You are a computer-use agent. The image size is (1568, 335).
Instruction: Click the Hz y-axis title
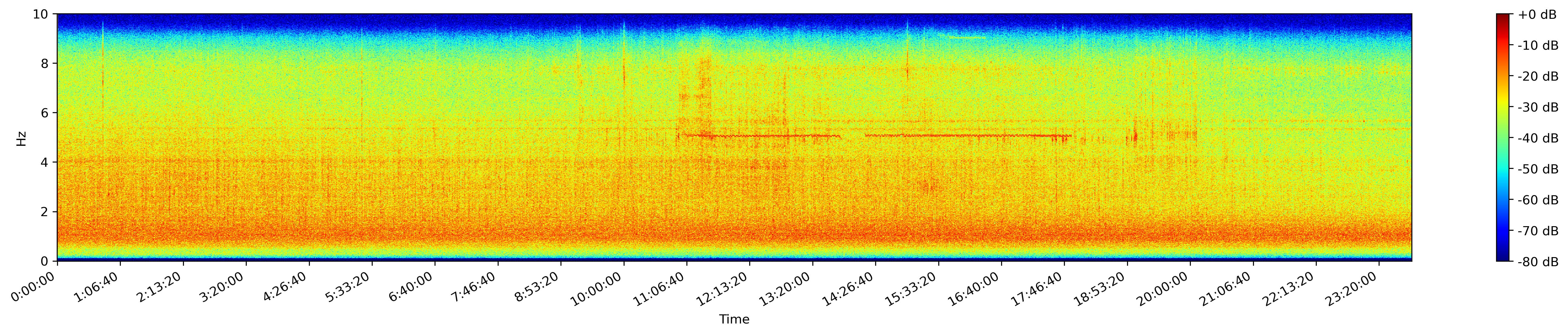tap(21, 138)
